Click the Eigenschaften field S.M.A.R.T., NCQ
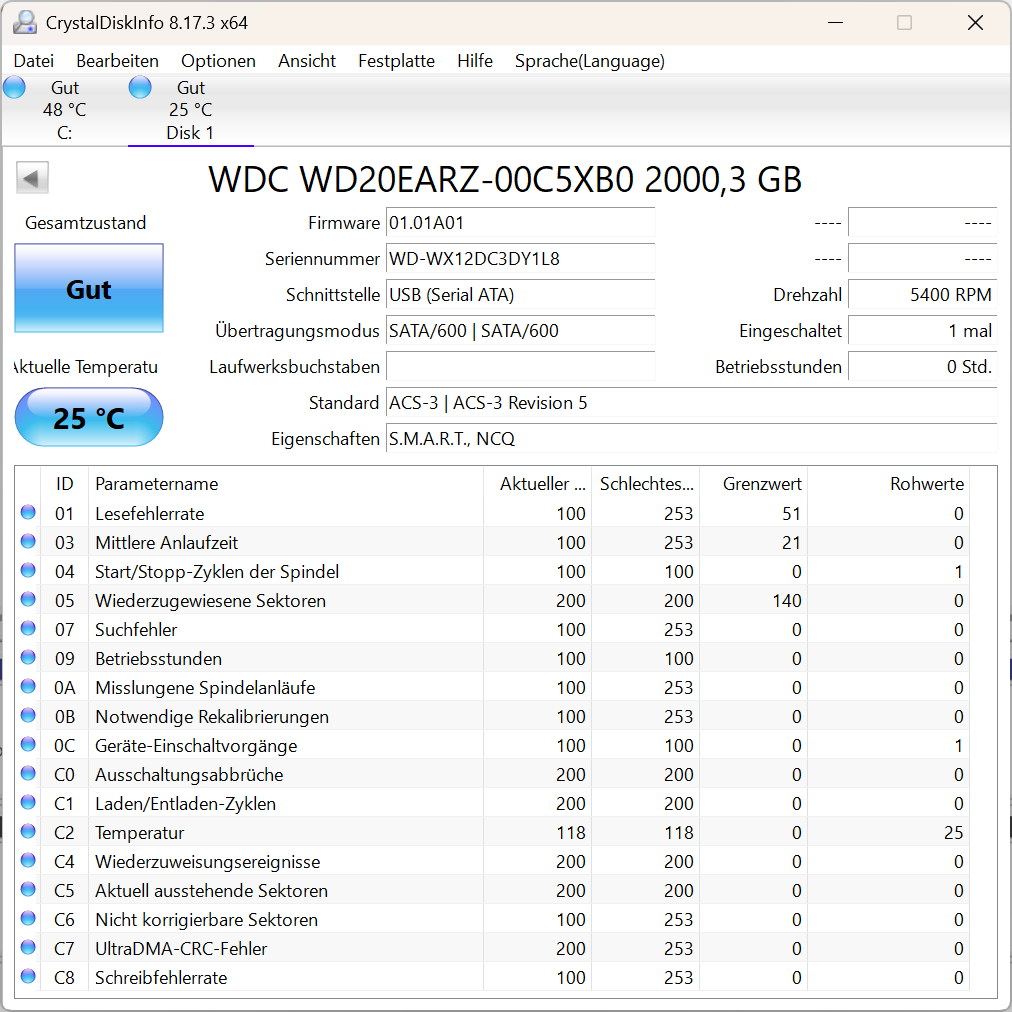This screenshot has width=1012, height=1012. (x=691, y=440)
